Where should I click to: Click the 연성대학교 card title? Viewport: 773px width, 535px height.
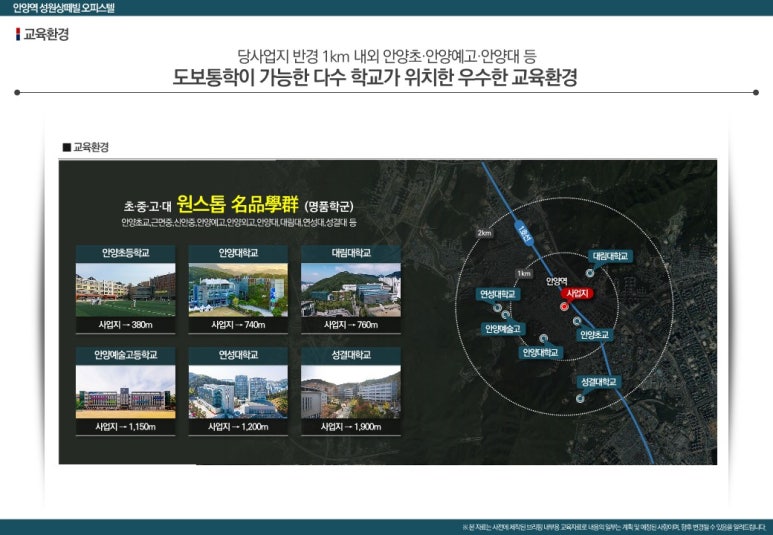(238, 355)
